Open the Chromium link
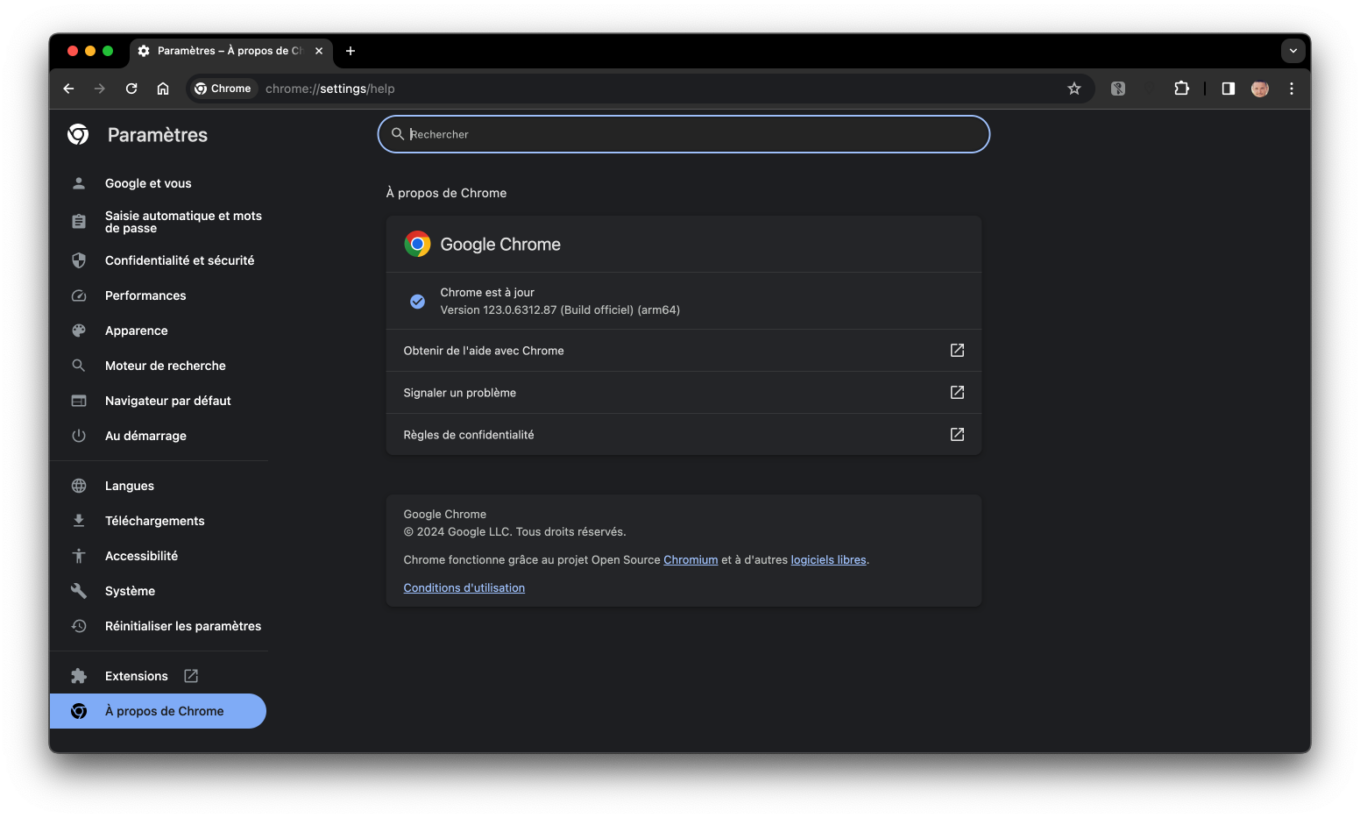This screenshot has width=1360, height=818. click(691, 560)
